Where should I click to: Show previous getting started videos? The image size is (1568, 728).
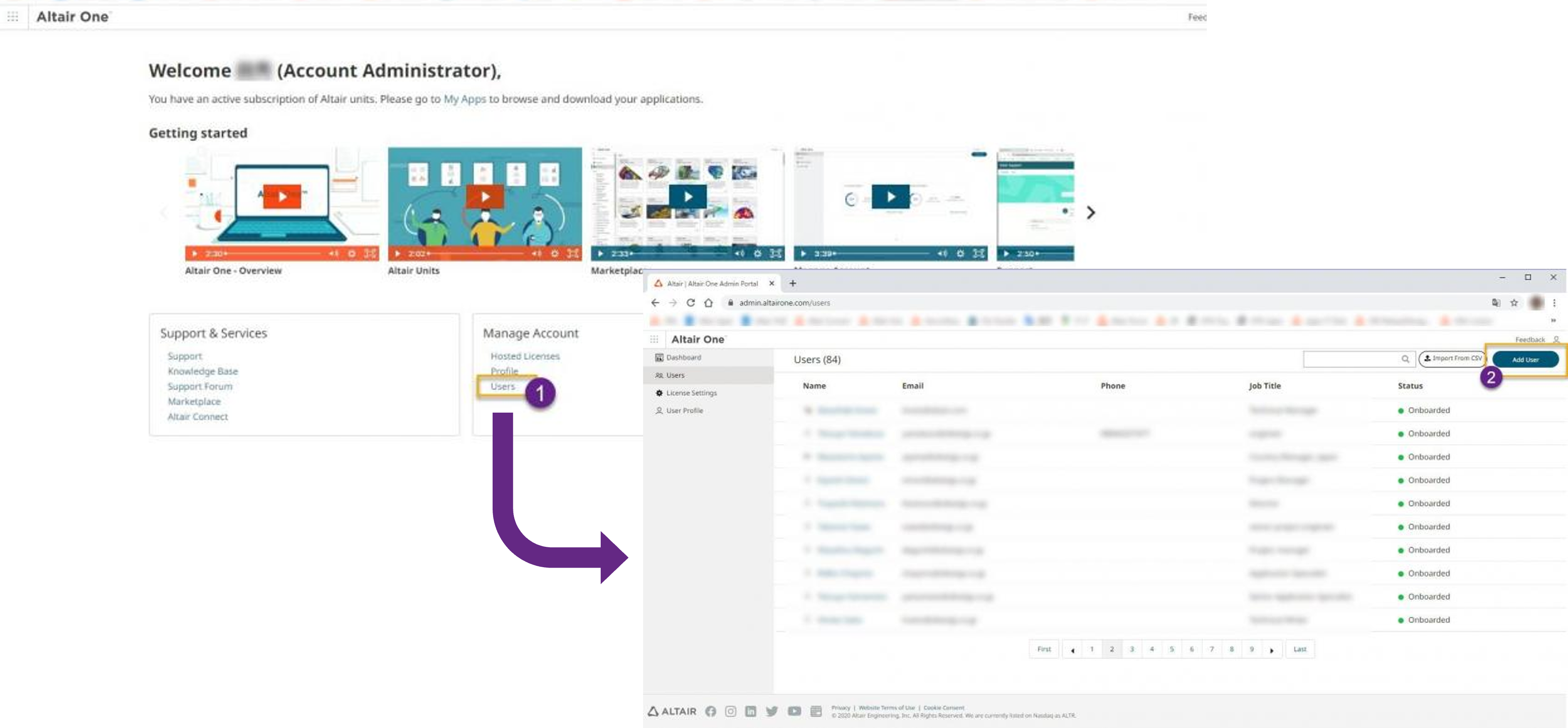point(164,212)
